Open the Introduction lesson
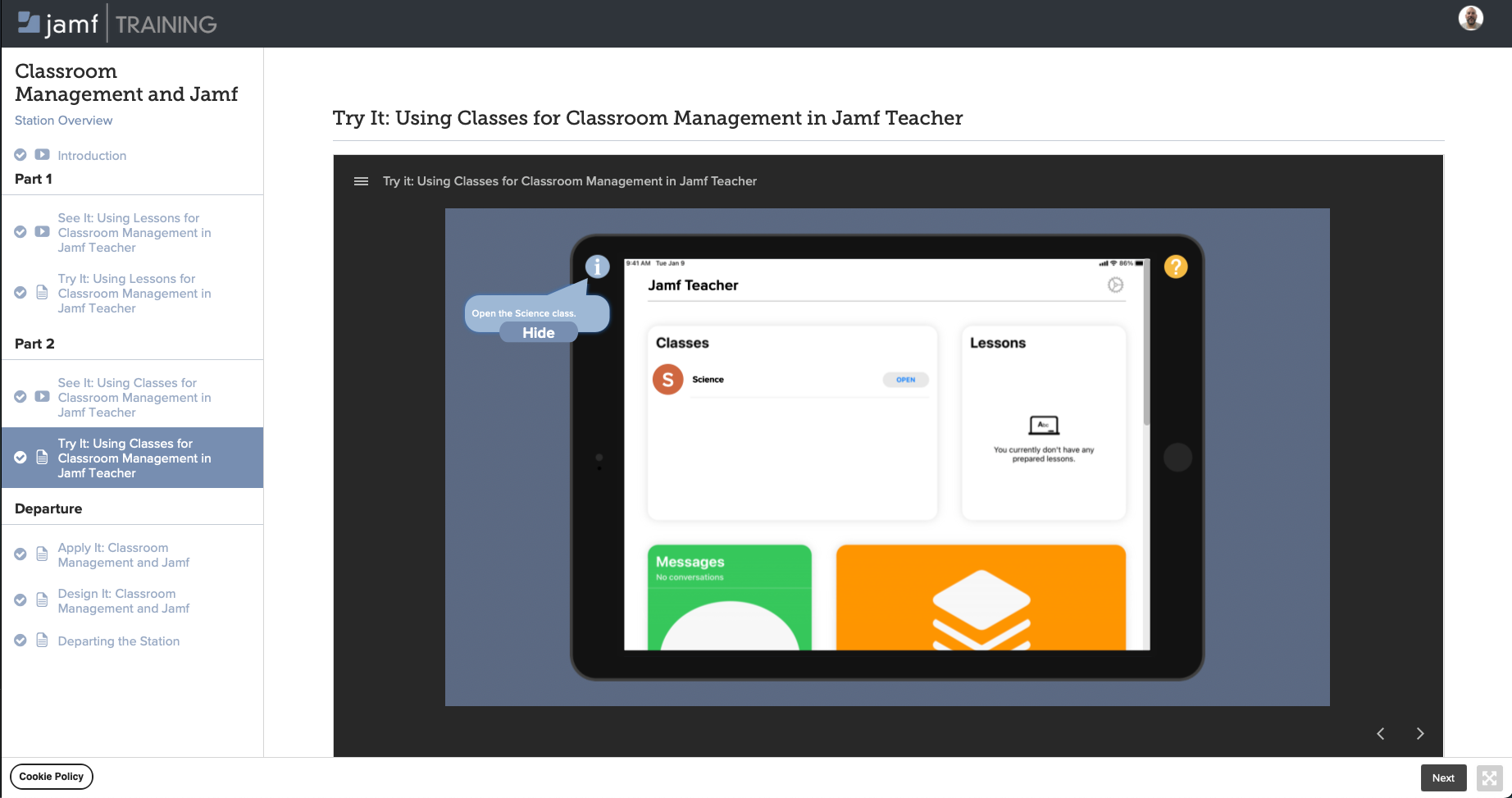The height and width of the screenshot is (798, 1512). pos(92,155)
